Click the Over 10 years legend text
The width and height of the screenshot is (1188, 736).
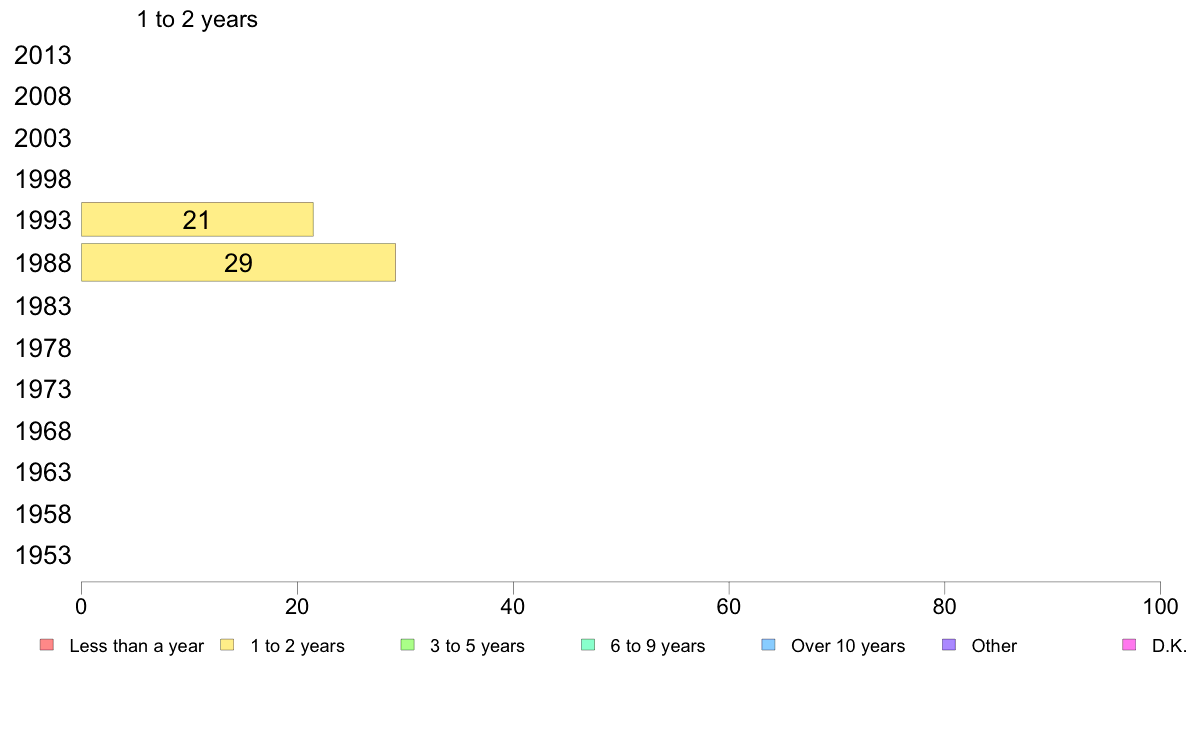tap(847, 646)
